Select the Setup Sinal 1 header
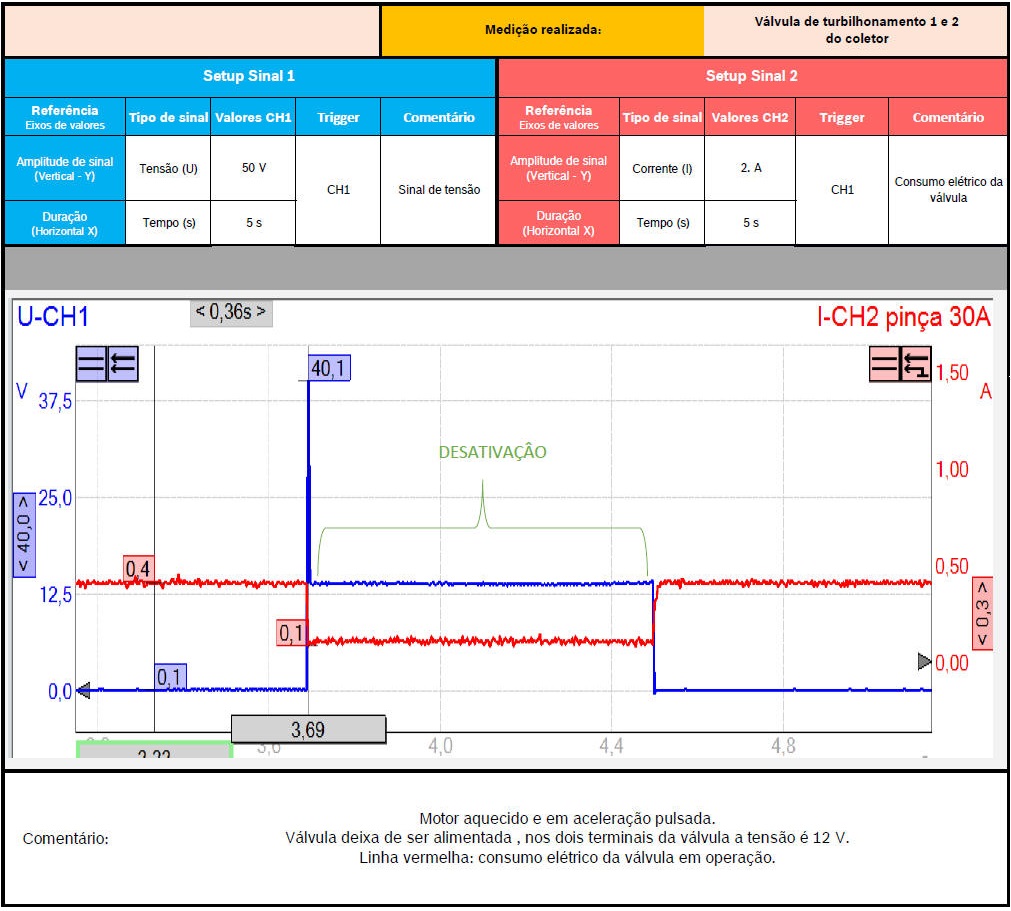 [249, 76]
